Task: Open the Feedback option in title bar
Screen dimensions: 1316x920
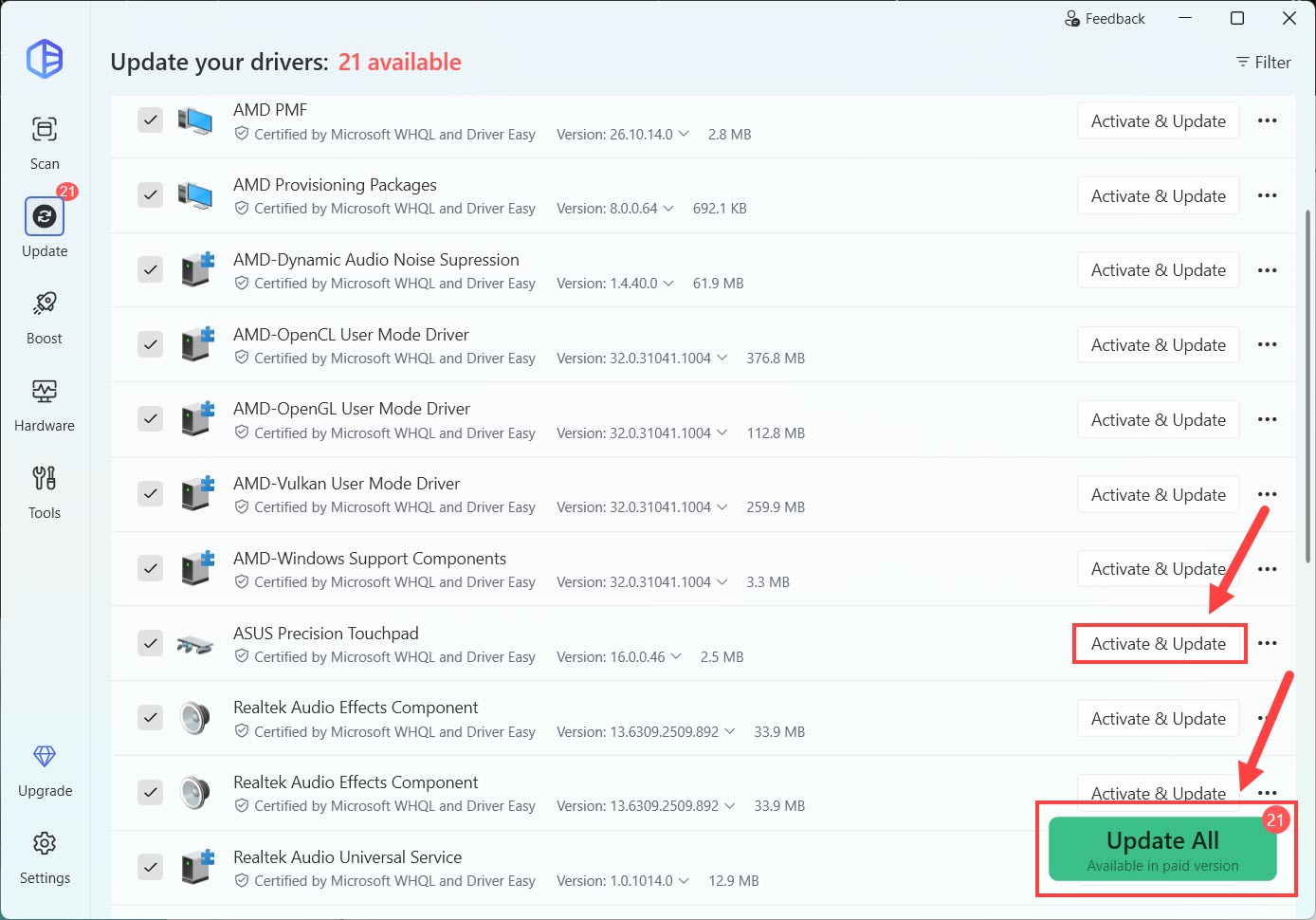Action: [x=1105, y=18]
